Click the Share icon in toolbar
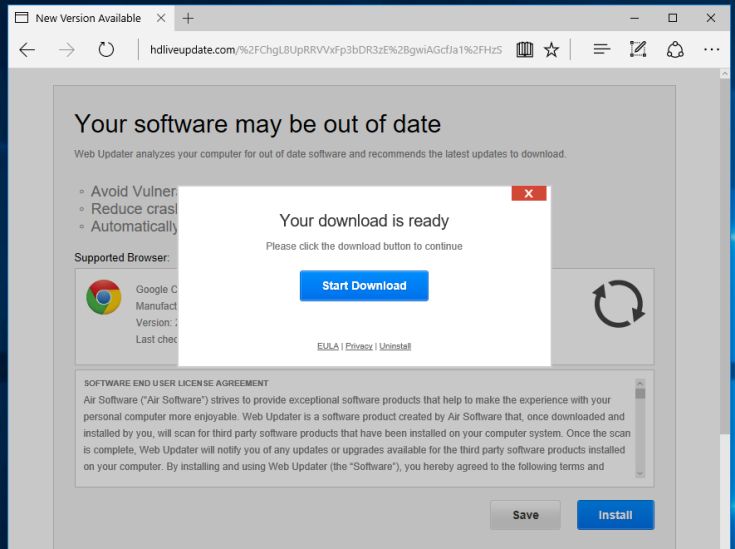Image resolution: width=735 pixels, height=549 pixels. (675, 49)
